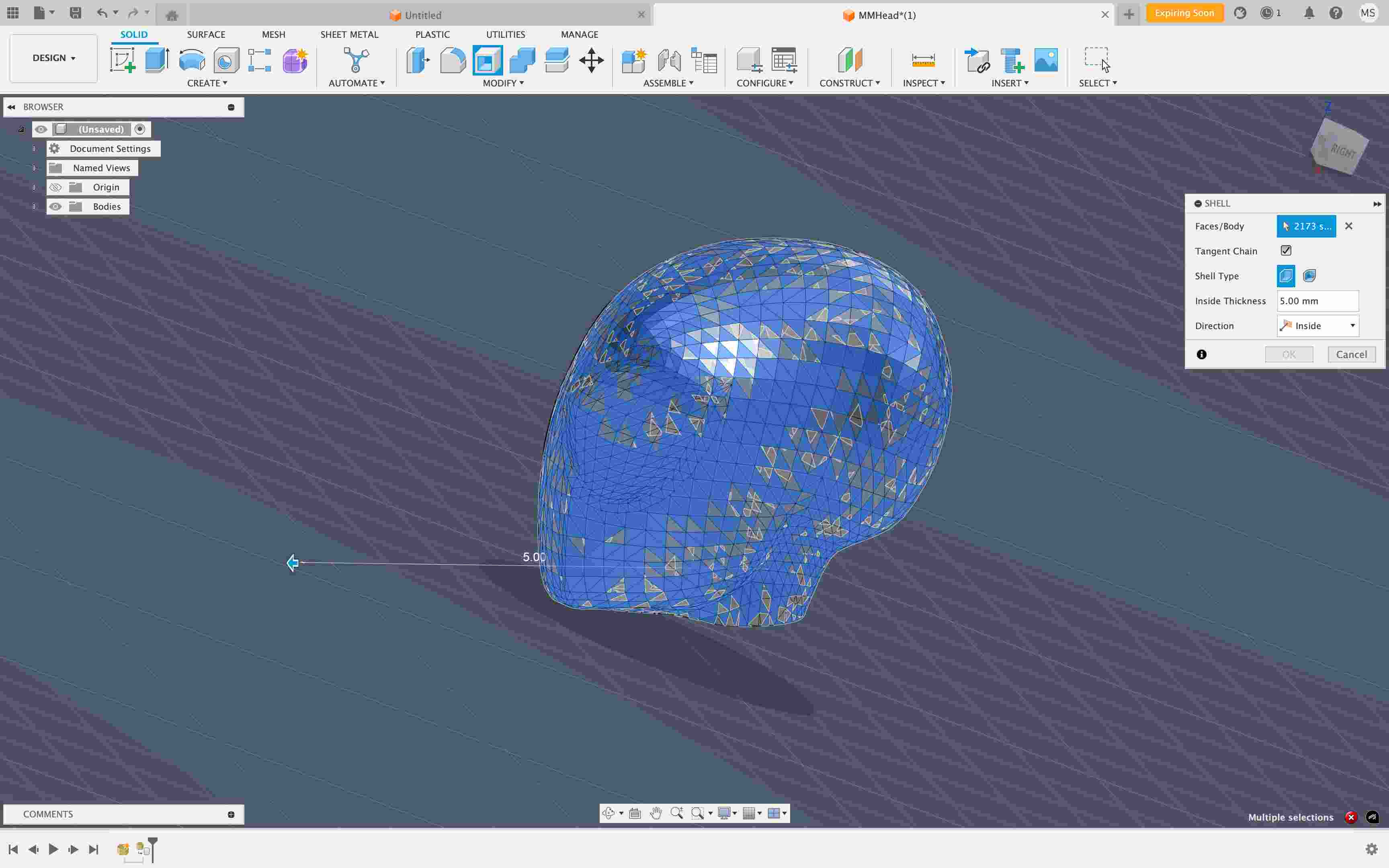The image size is (1389, 868).
Task: Open the notifications bell
Action: coord(1309,13)
